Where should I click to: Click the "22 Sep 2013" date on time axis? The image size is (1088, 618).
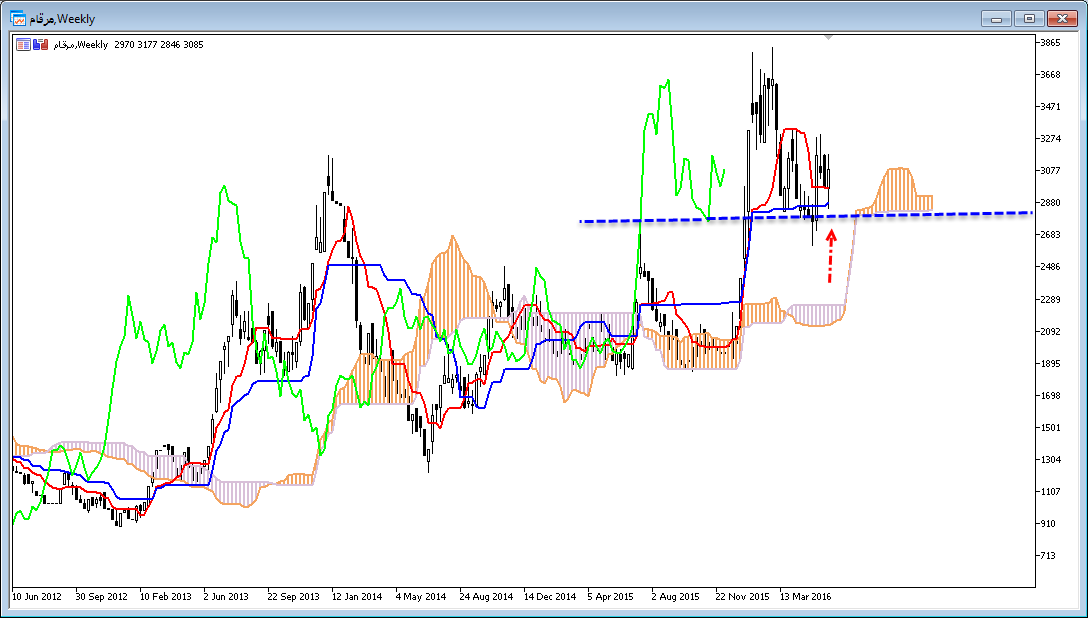[294, 596]
